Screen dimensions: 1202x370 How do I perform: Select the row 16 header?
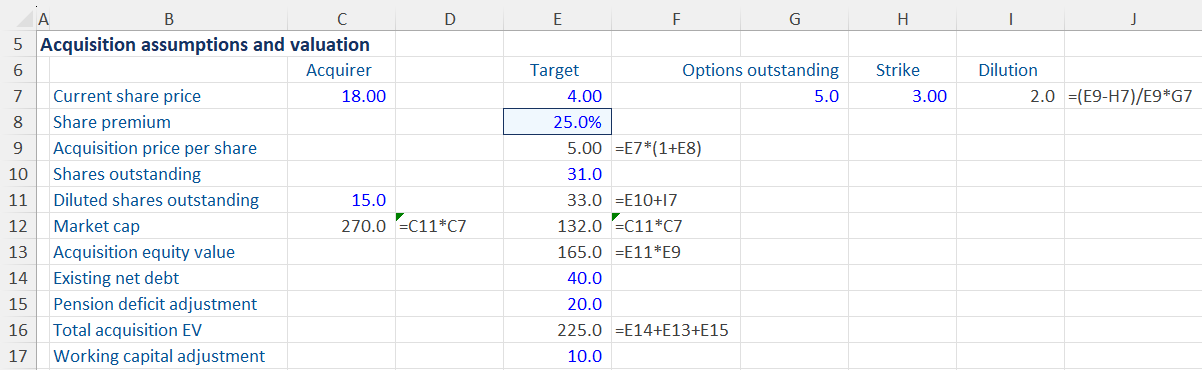(x=18, y=330)
